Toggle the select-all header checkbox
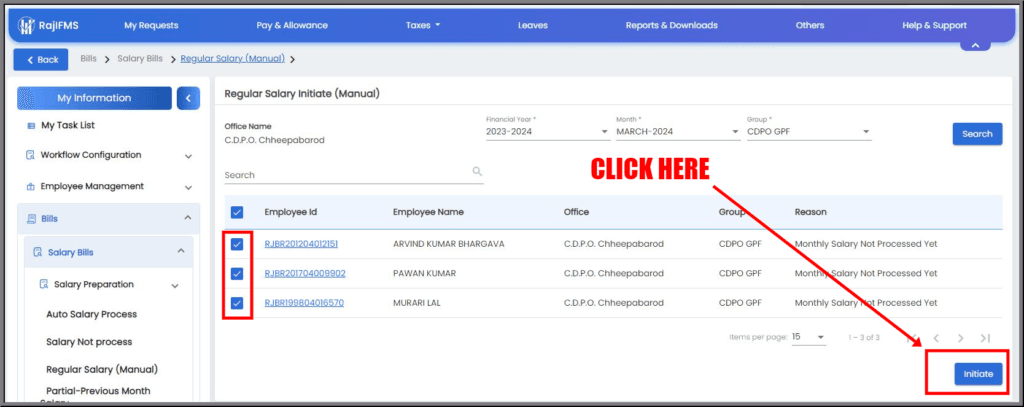Image resolution: width=1024 pixels, height=407 pixels. pos(237,212)
